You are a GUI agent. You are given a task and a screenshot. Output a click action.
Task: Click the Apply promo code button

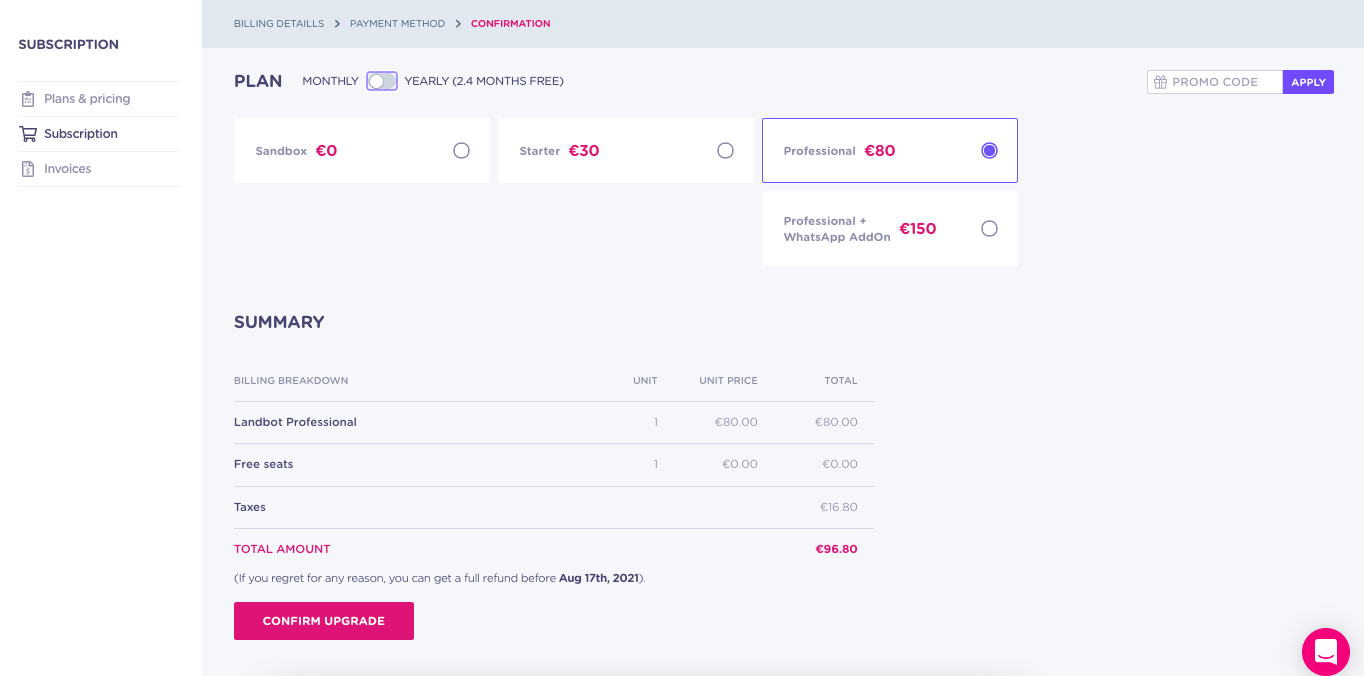(x=1308, y=82)
